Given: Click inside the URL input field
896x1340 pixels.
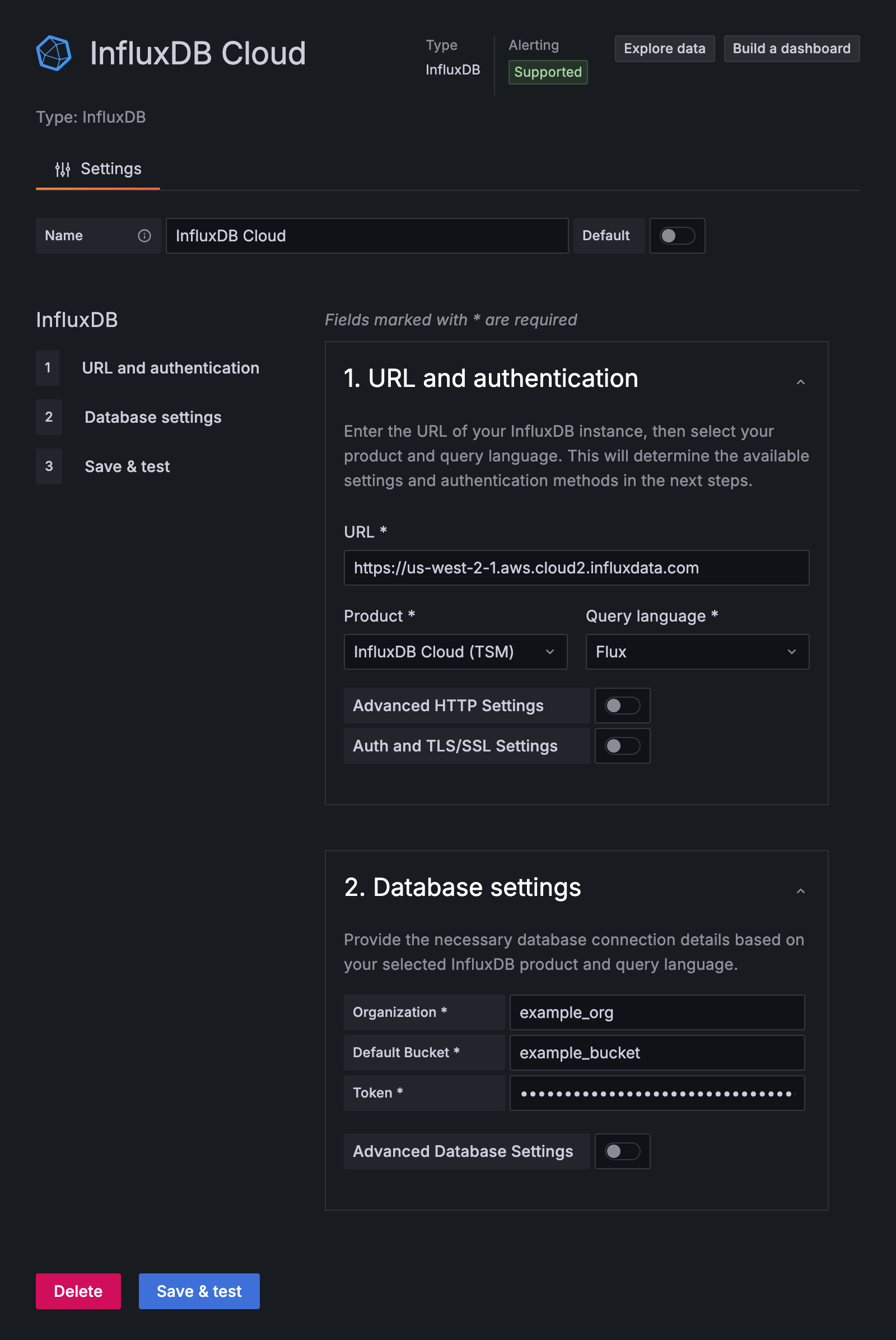Looking at the screenshot, I should click(x=576, y=567).
